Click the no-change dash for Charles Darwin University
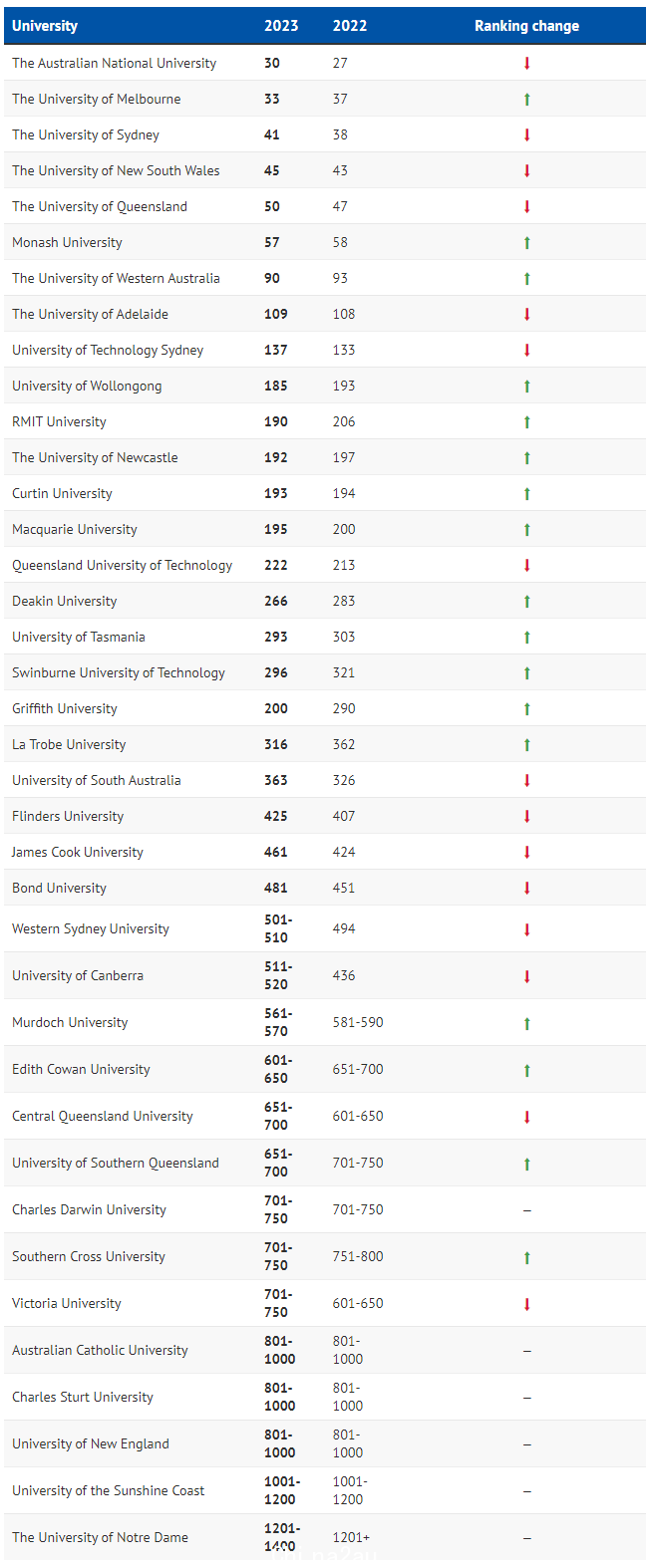 527,1210
